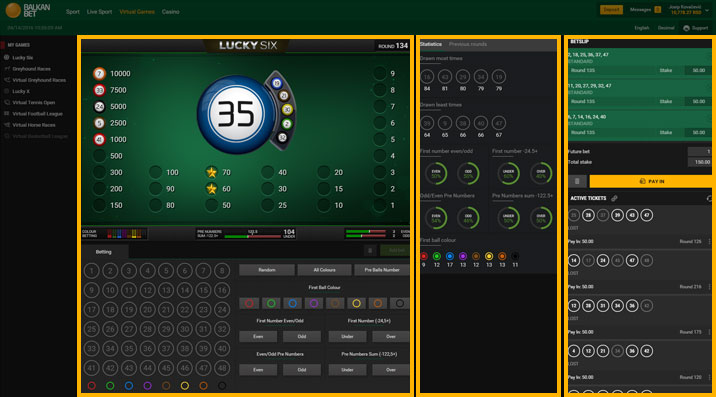Screen dimensions: 716x397
Task: Select the Lucky Six sidebar icon
Action: pos(6,58)
